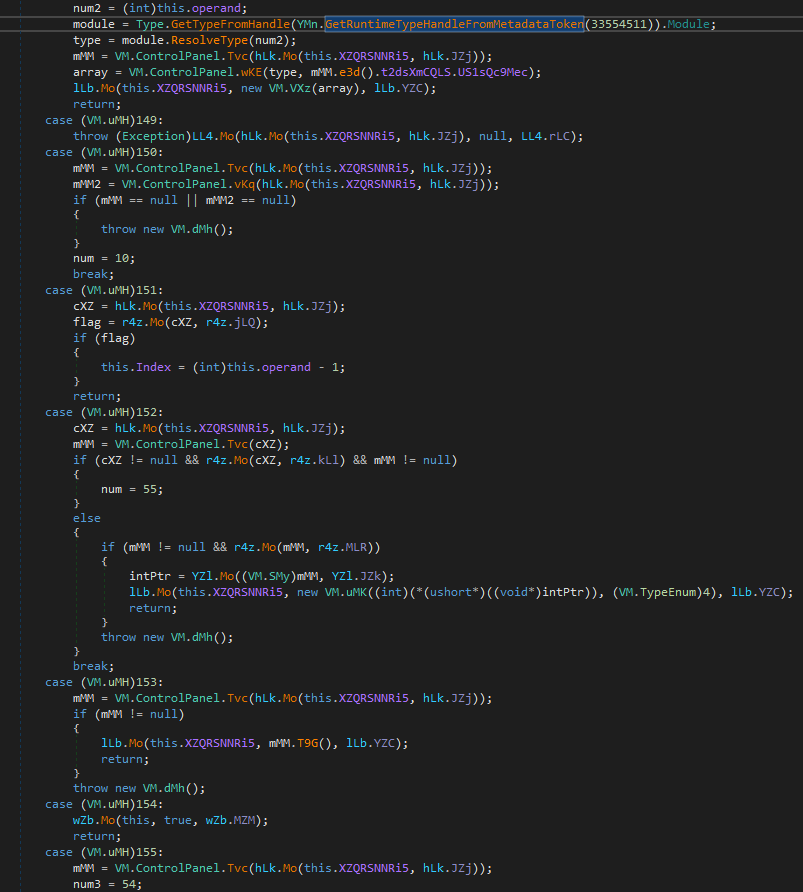Click 'if (flag)' statement
Image resolution: width=803 pixels, height=892 pixels.
[x=104, y=338]
